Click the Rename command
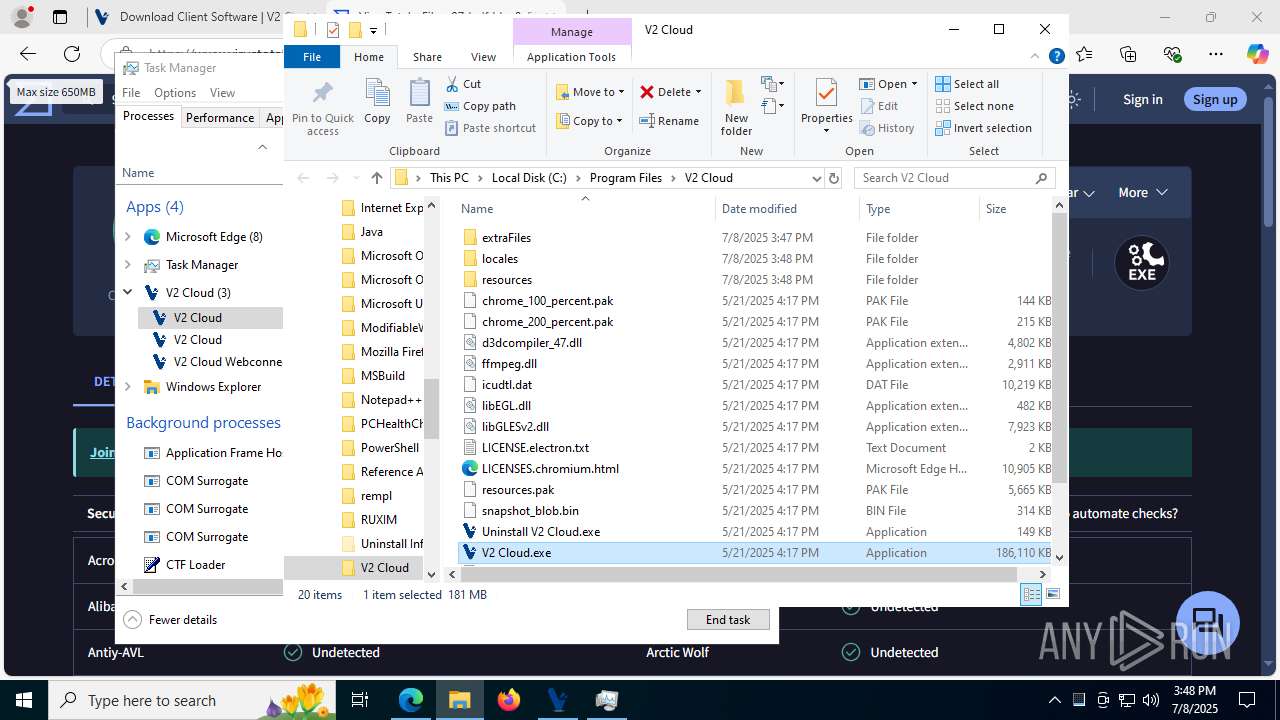The image size is (1280, 720). pyautogui.click(x=669, y=121)
